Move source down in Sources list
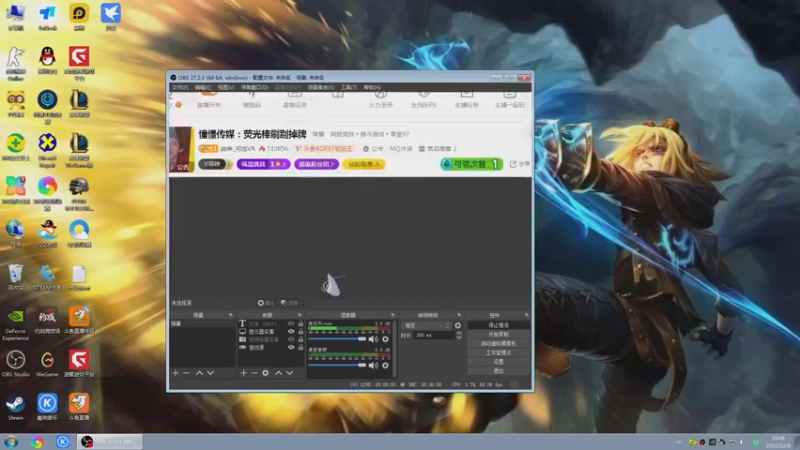The image size is (800, 450). click(289, 373)
